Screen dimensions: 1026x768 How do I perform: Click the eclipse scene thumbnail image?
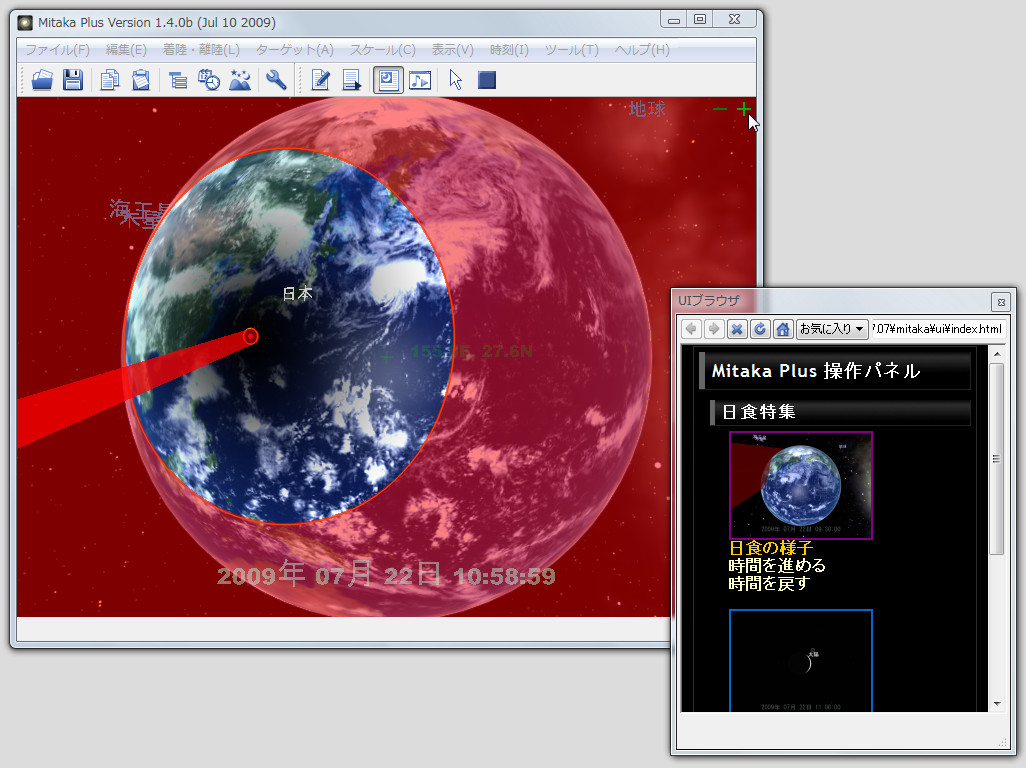coord(800,485)
